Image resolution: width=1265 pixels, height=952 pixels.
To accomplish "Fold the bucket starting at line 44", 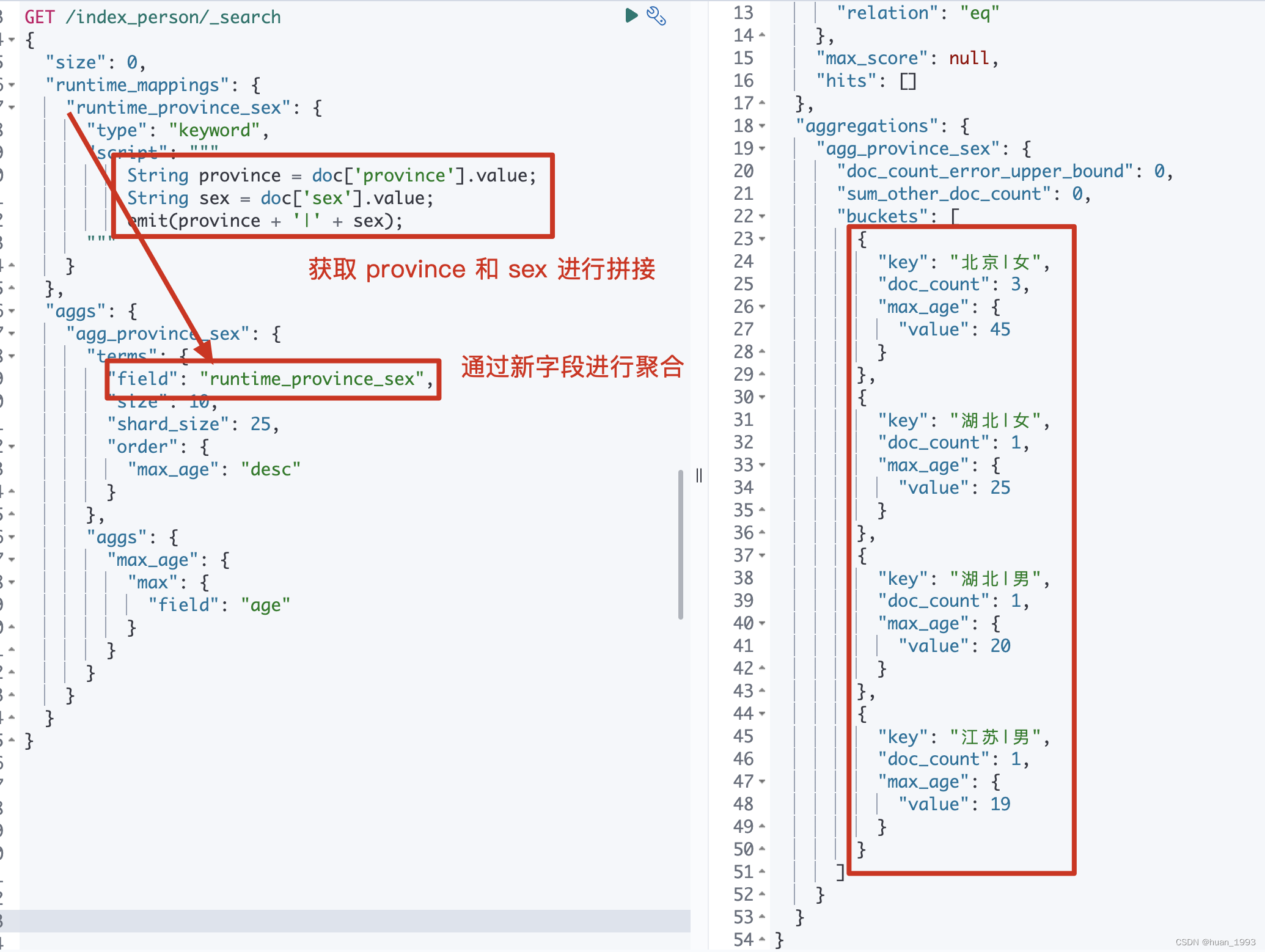I will (762, 714).
